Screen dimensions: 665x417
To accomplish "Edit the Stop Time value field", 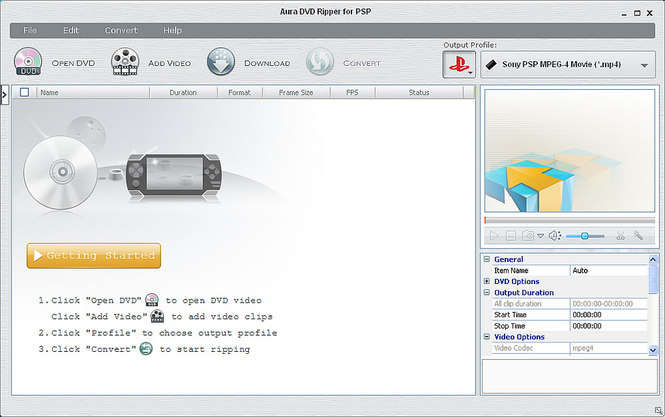I will click(609, 326).
